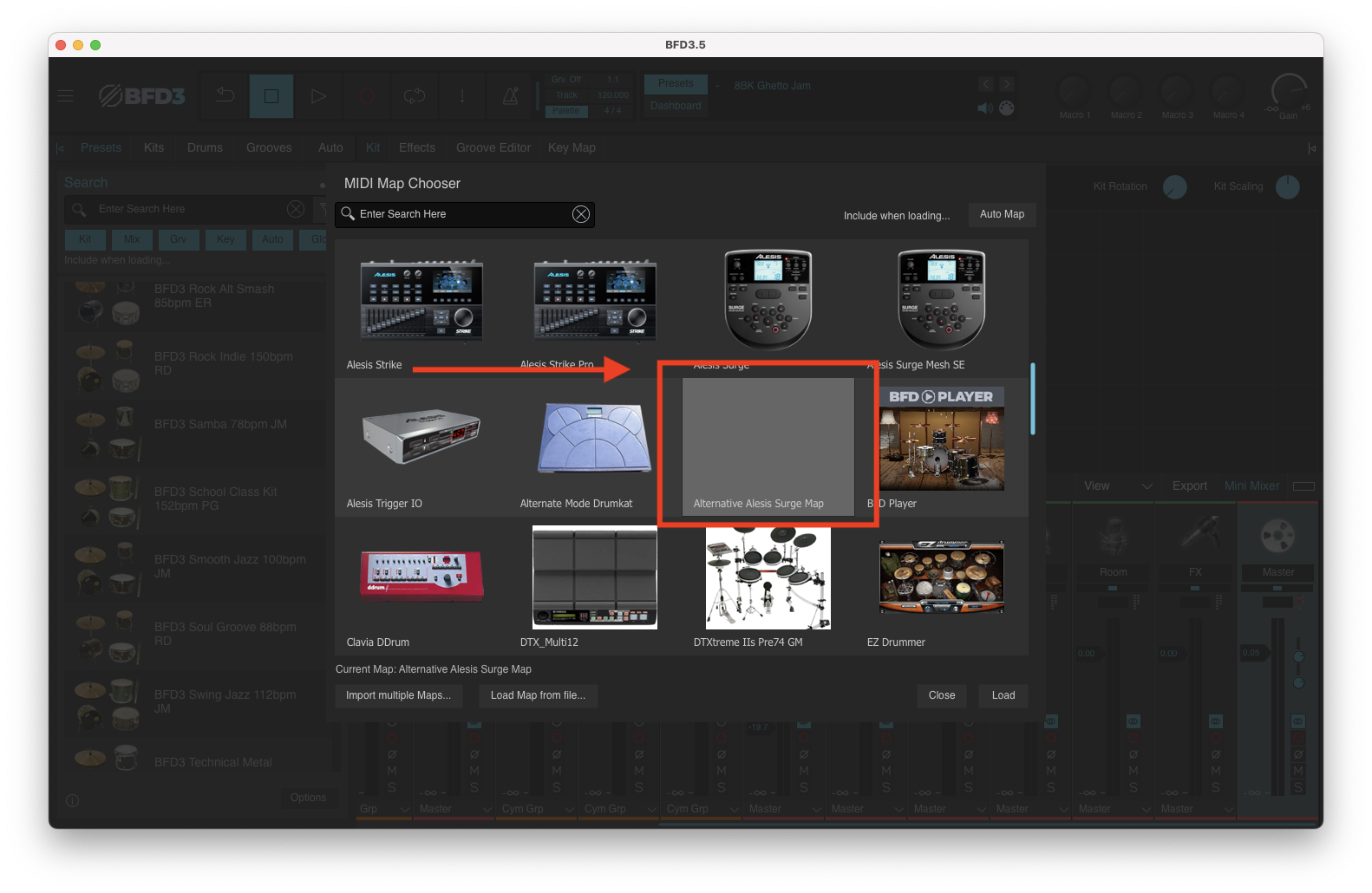Collapse the left browser panel arrow
The image size is (1372, 893).
[x=60, y=148]
